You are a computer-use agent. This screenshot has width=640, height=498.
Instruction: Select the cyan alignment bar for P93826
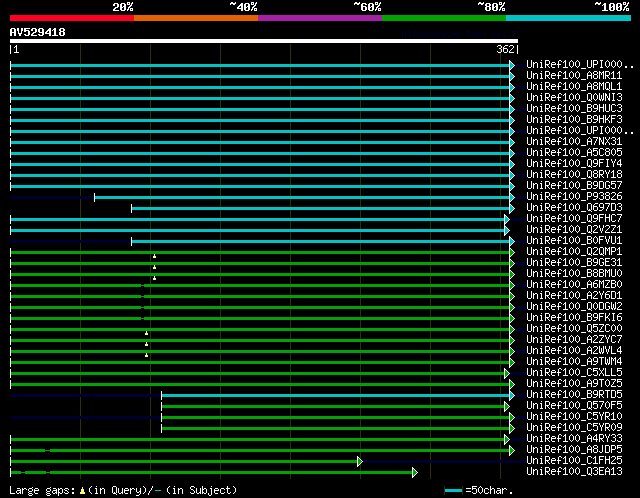302,198
